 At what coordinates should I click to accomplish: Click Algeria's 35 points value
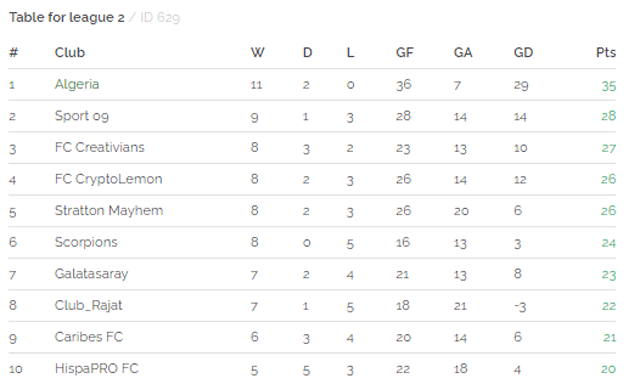point(609,86)
